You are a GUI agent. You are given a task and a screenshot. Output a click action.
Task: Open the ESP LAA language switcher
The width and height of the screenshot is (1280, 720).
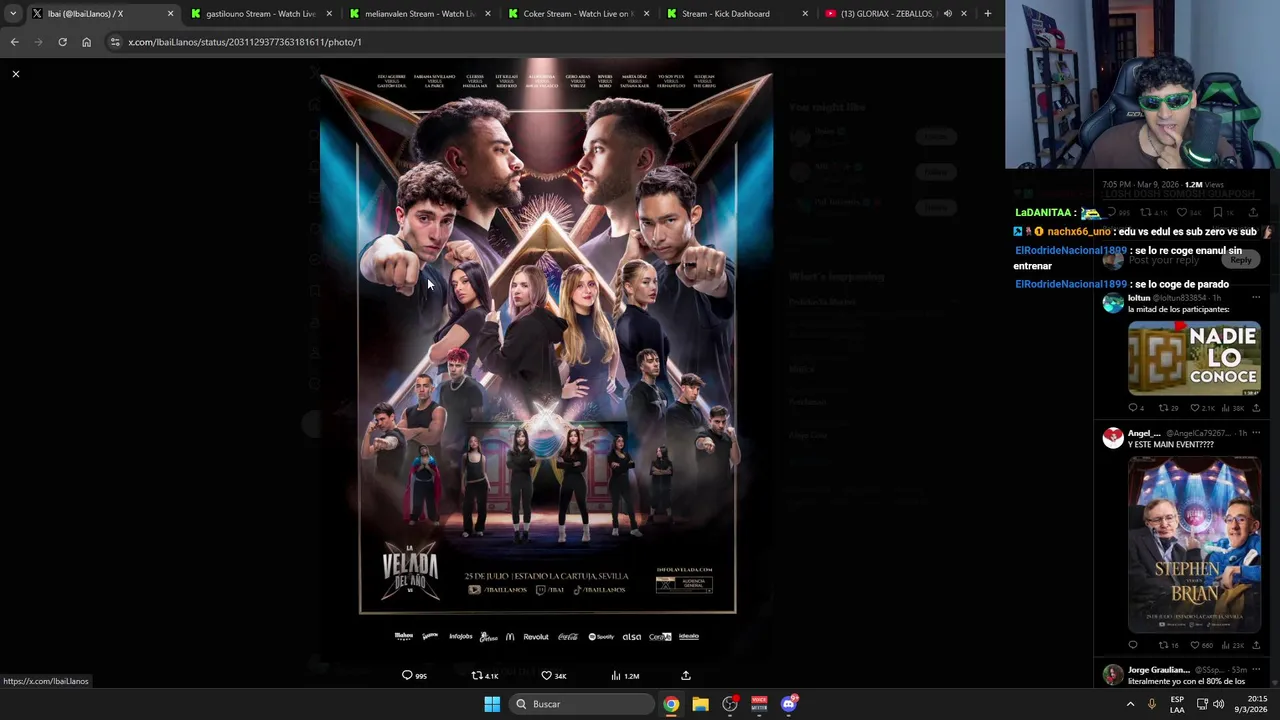point(1178,704)
